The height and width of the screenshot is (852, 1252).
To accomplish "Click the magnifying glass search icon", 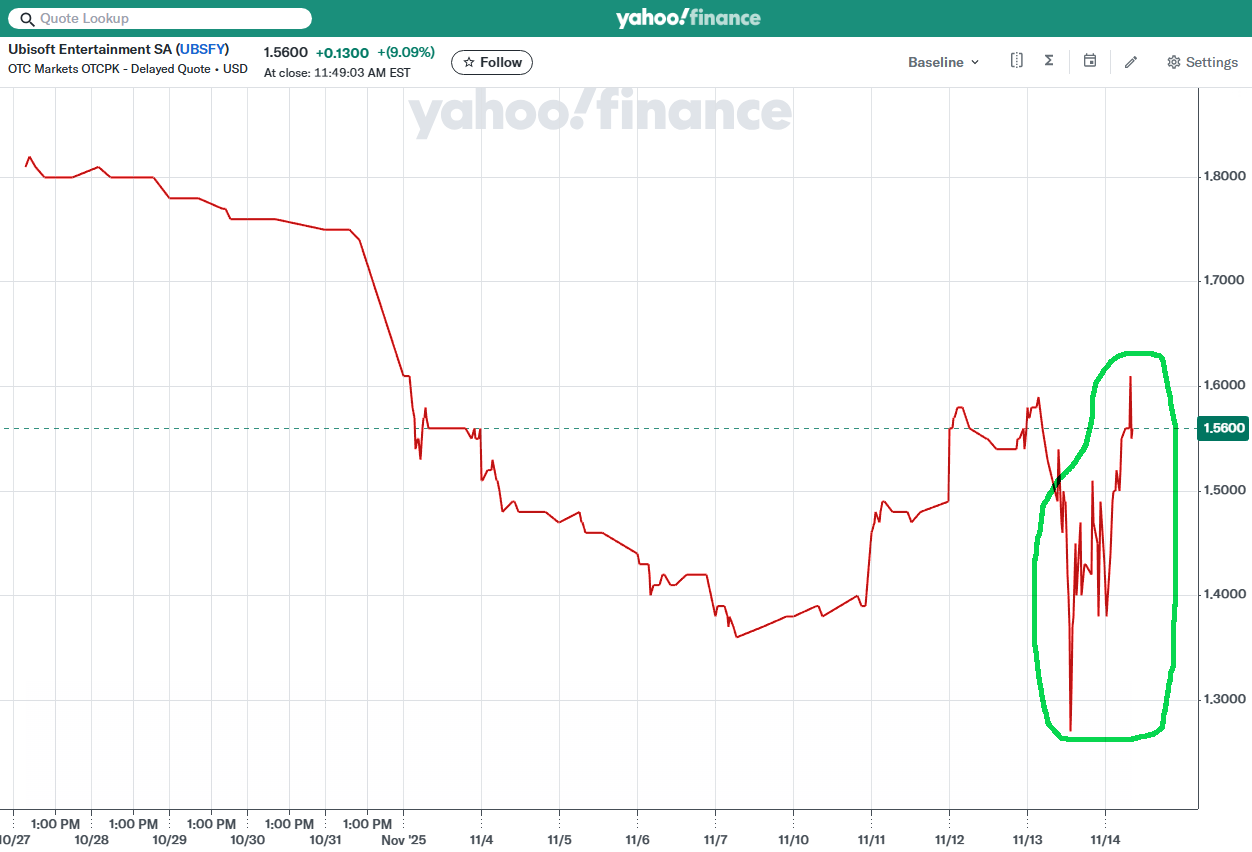I will [x=27, y=19].
